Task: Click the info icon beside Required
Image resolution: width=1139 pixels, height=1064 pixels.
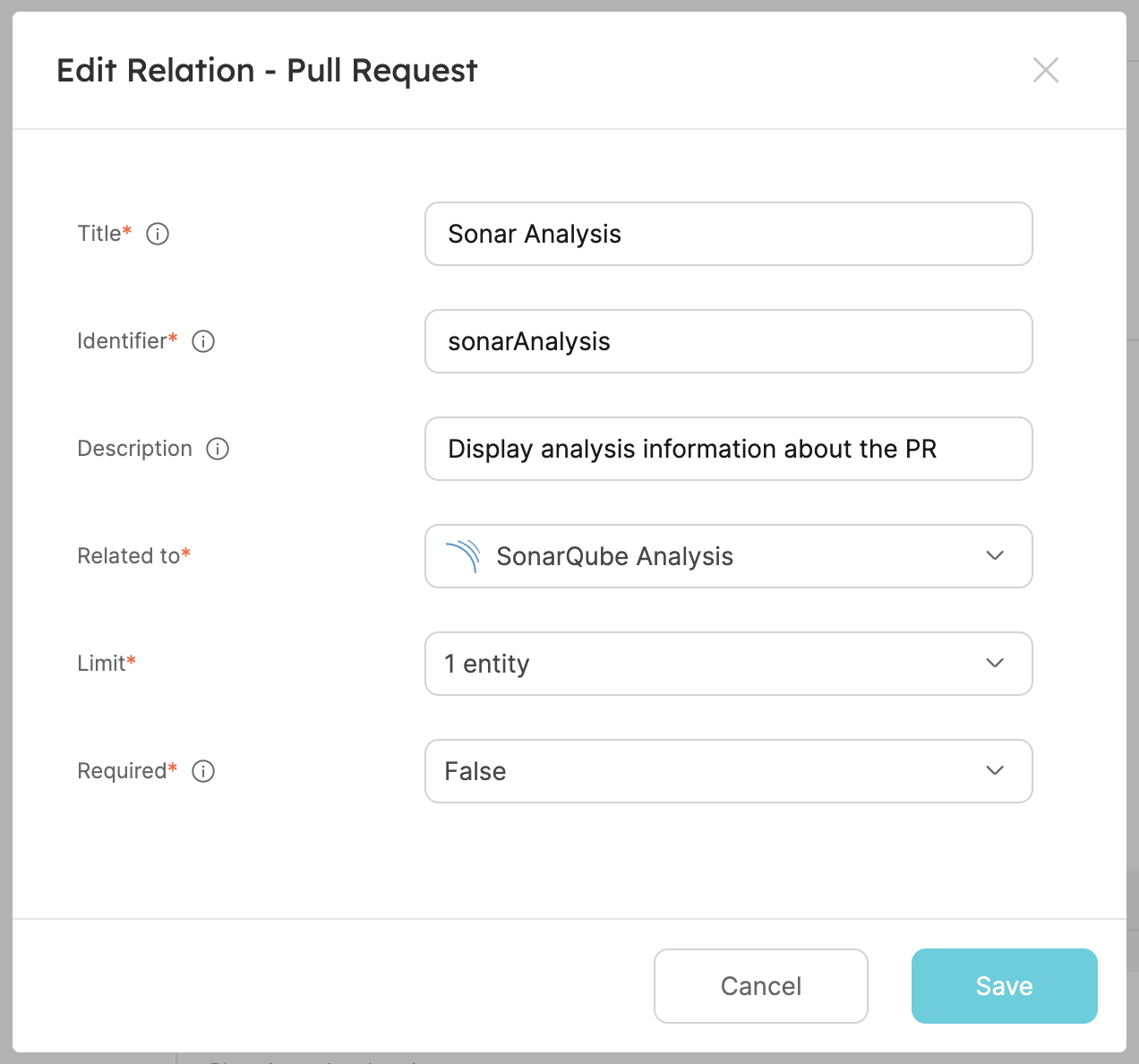Action: pyautogui.click(x=203, y=771)
